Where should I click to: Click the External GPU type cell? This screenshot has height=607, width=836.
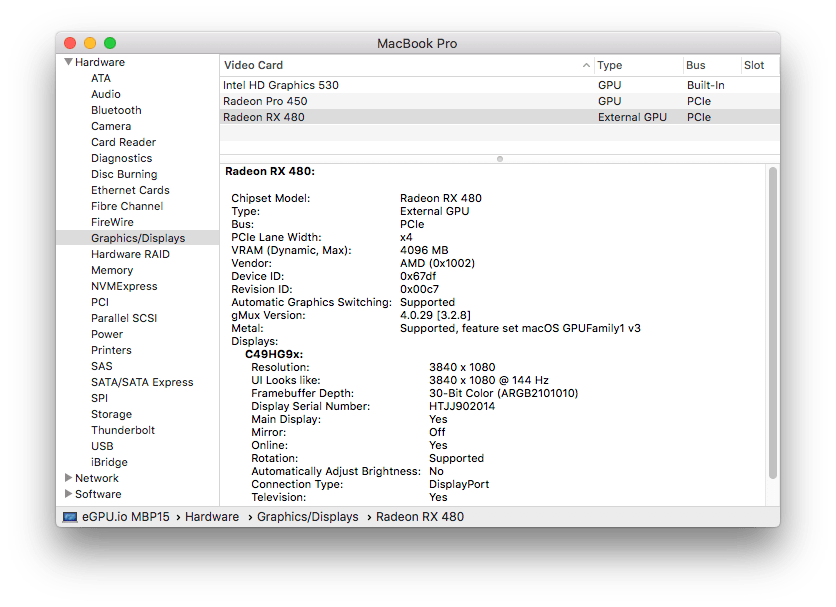(x=632, y=117)
